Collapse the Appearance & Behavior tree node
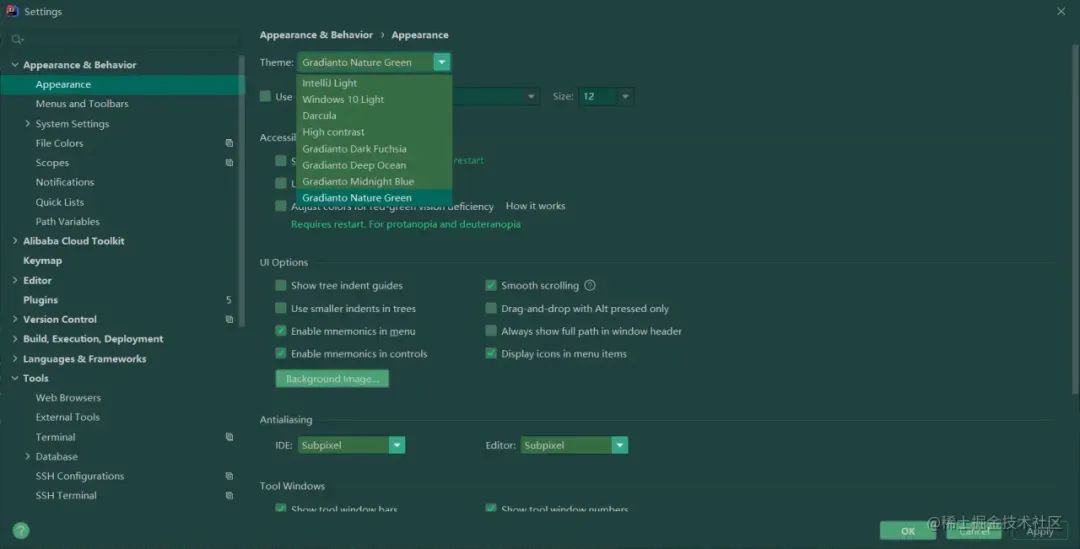1080x549 pixels. click(x=14, y=65)
